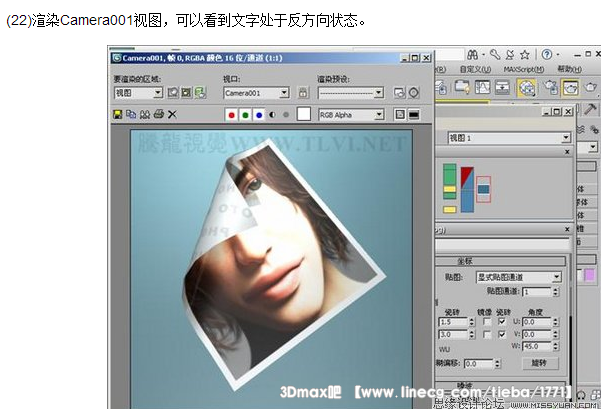The width and height of the screenshot is (601, 409).
Task: Open Schematic View icon in main toolbar
Action: (502, 87)
